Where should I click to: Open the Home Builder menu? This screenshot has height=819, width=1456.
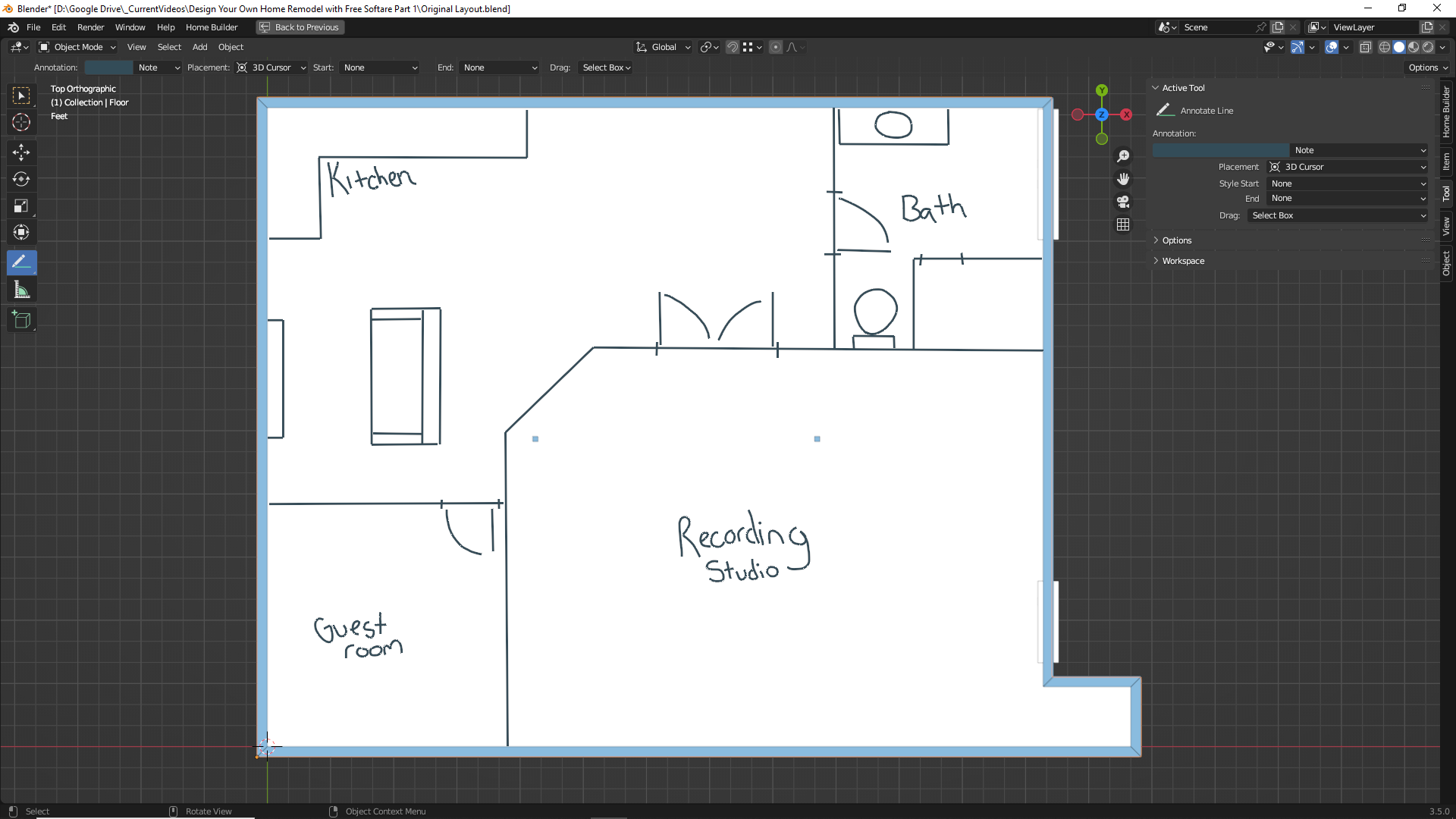click(212, 27)
